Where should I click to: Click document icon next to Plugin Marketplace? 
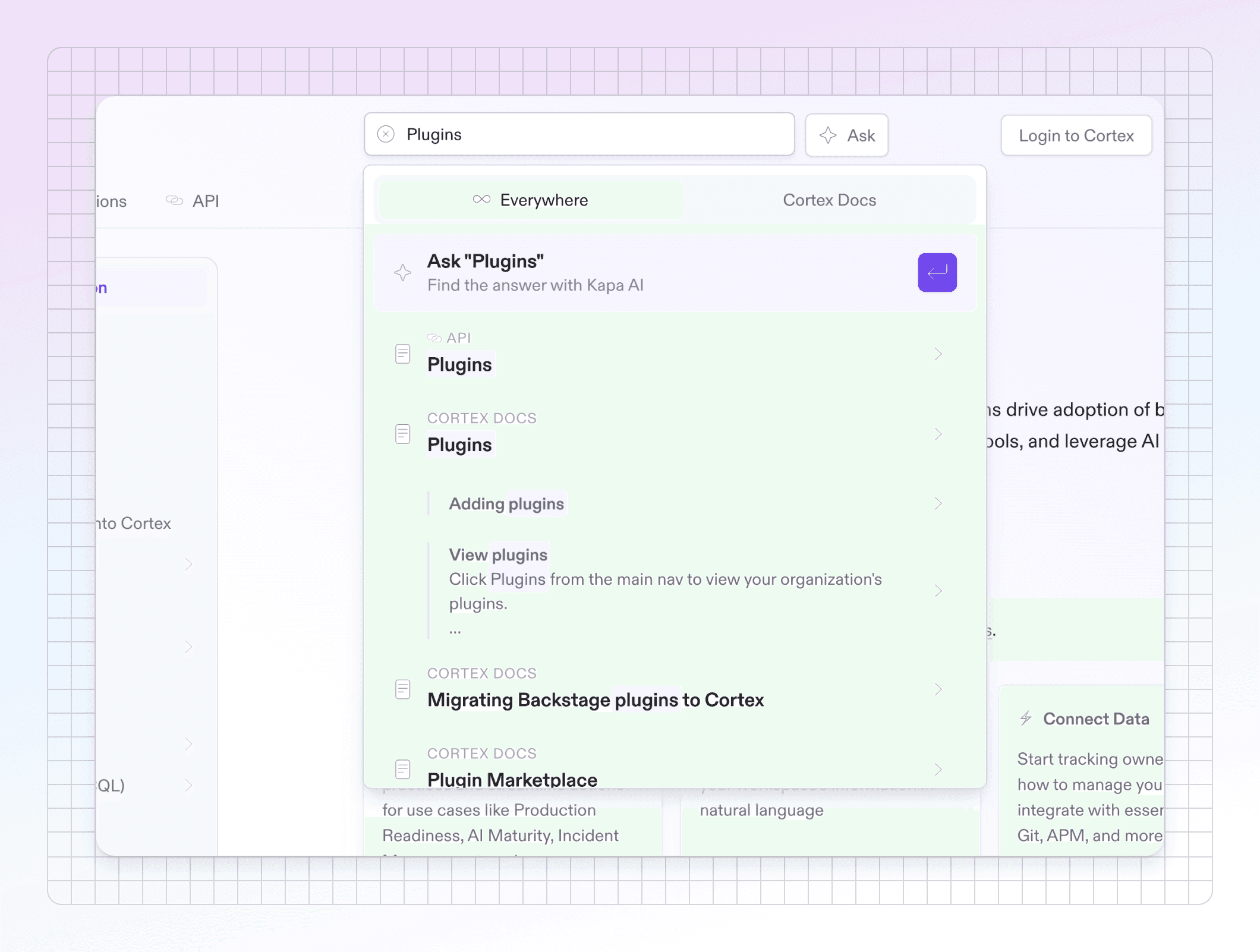pos(402,769)
